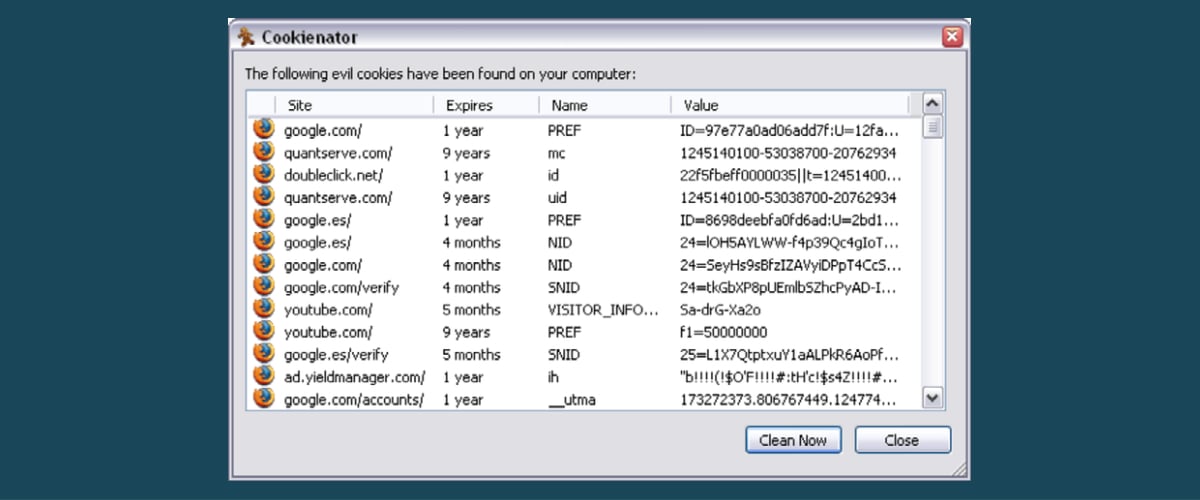Click the Cookienator gingerbread icon in title bar
Image resolution: width=1200 pixels, height=500 pixels.
(246, 37)
